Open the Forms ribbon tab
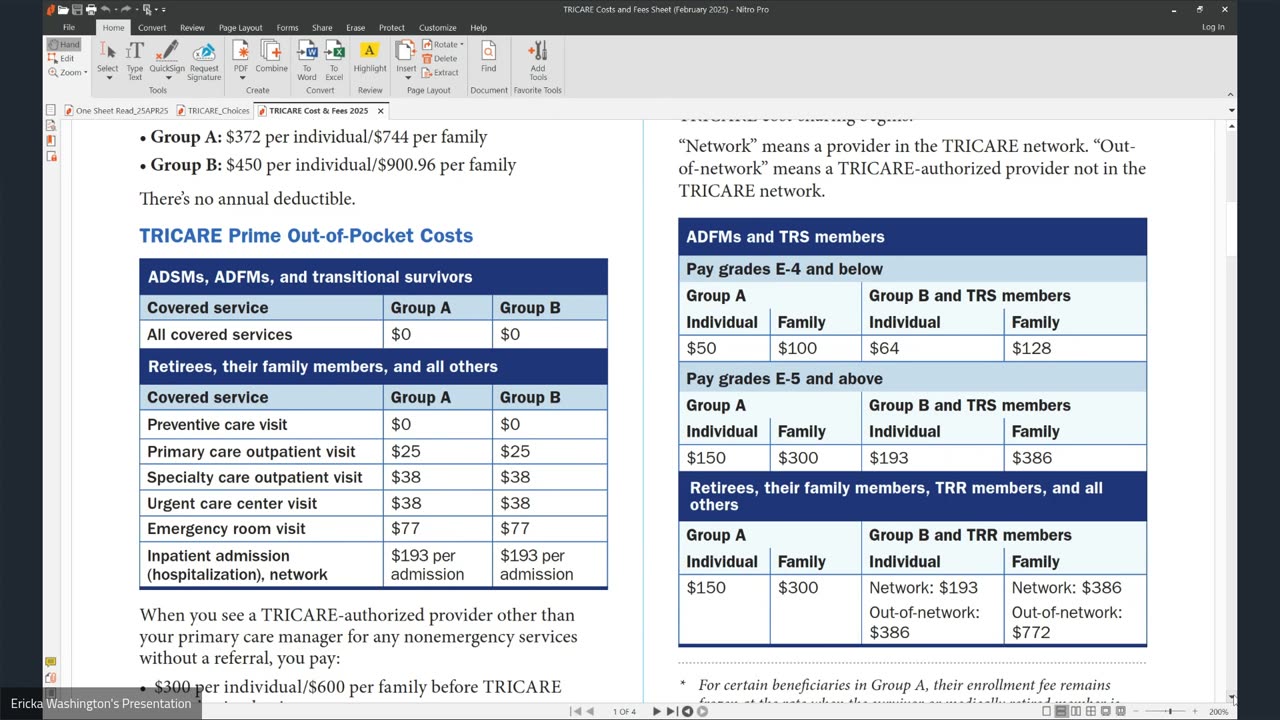 coord(287,28)
